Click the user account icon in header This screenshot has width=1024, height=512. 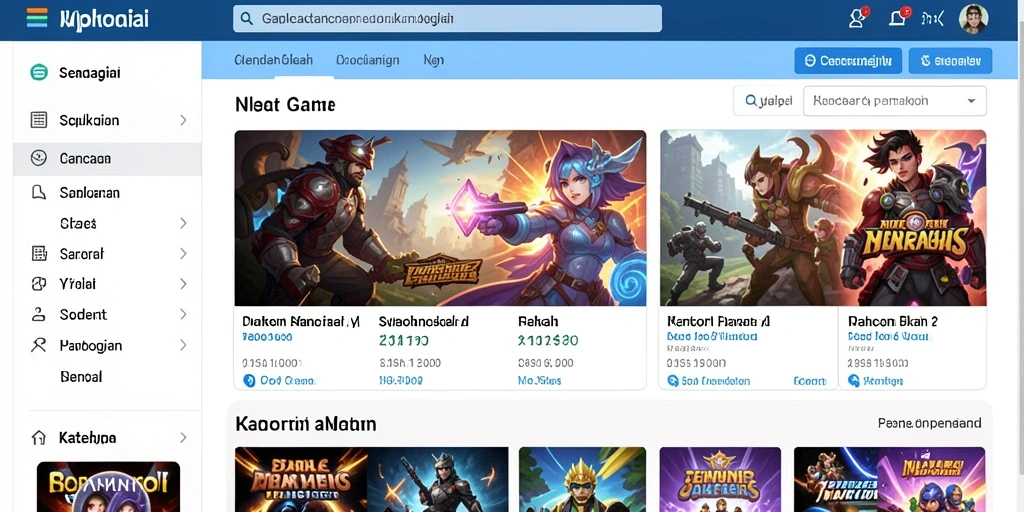pos(857,18)
